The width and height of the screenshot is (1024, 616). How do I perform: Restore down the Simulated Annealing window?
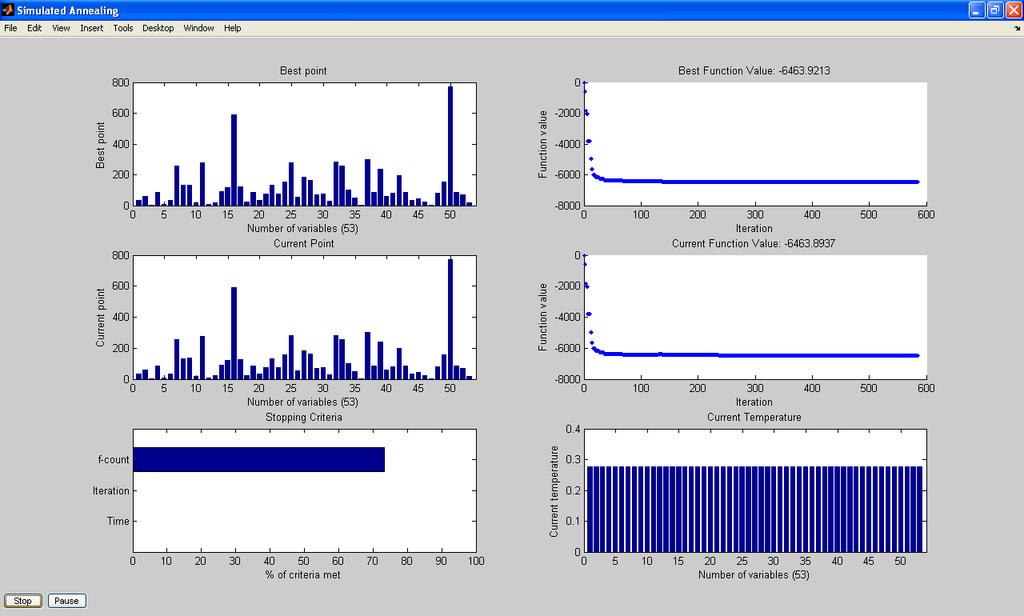[995, 10]
